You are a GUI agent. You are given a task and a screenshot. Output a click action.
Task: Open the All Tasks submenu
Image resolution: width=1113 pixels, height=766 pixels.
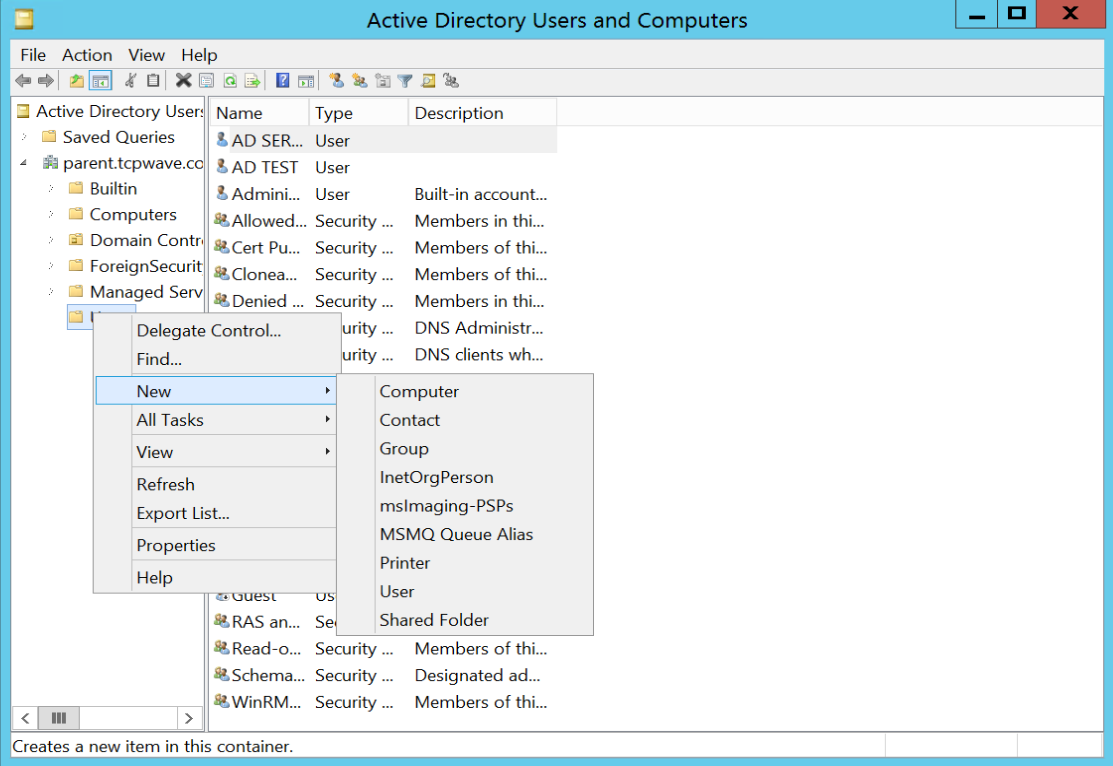(x=215, y=420)
